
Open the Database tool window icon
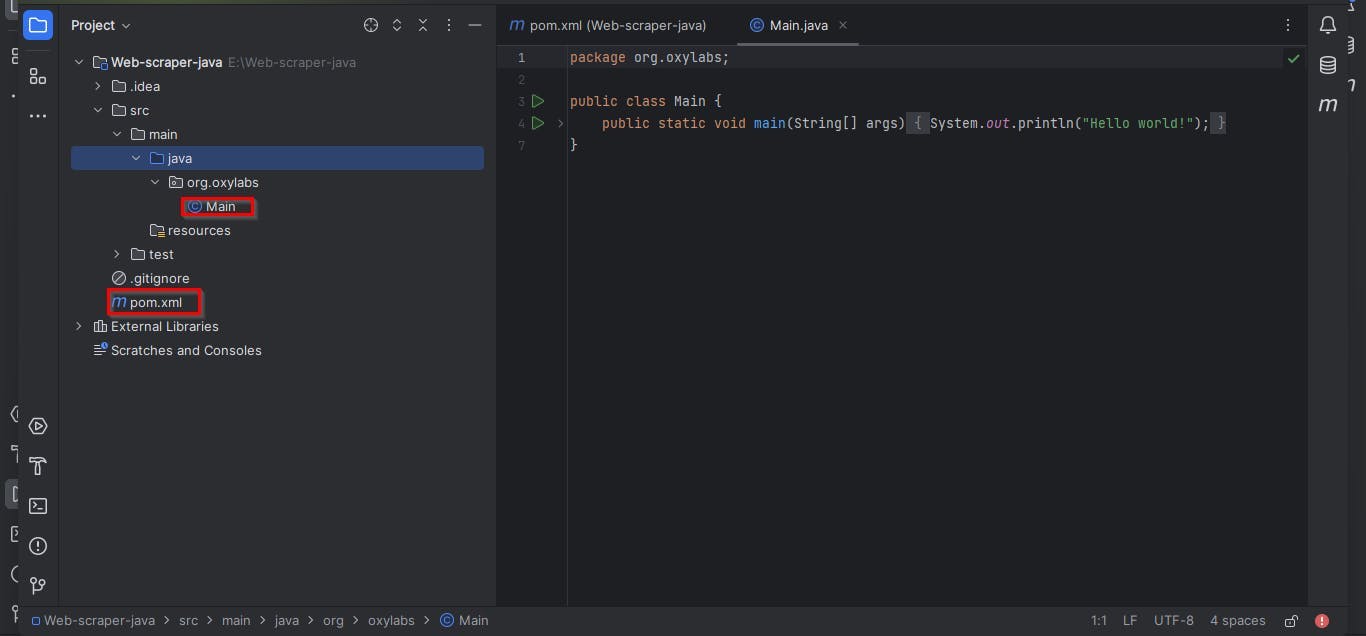point(1328,65)
